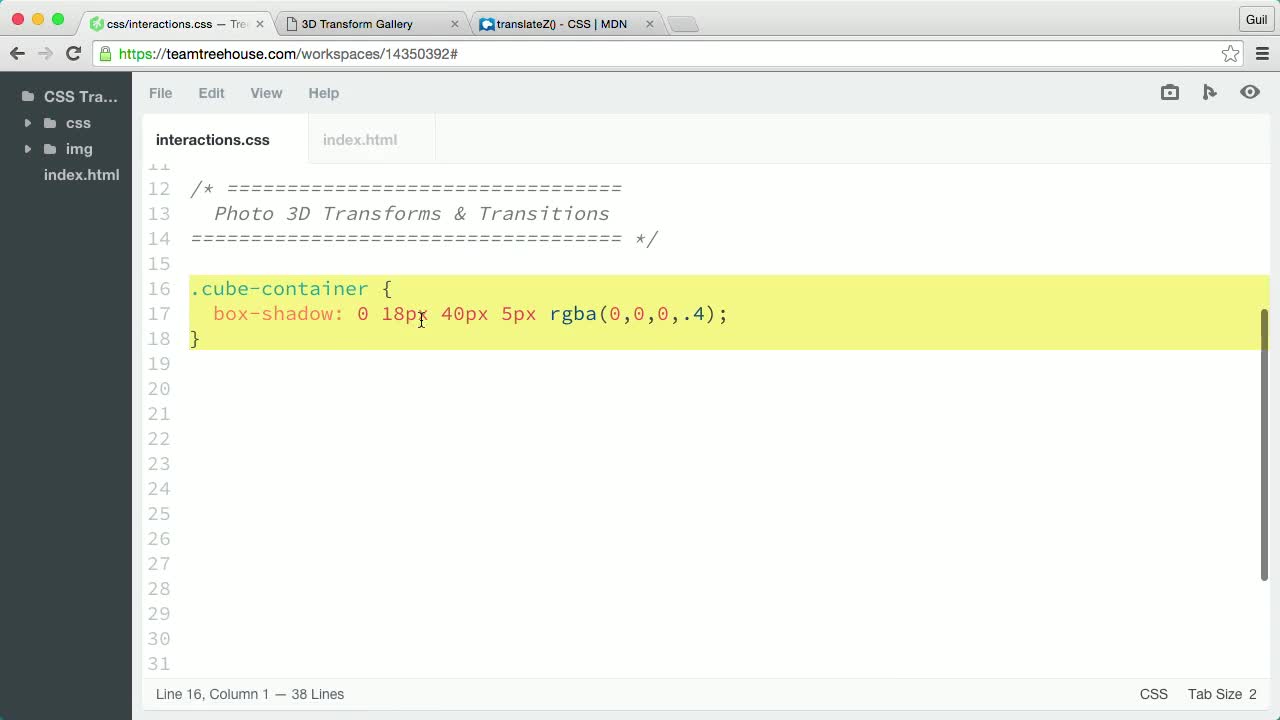Switch to the index.html editor tab
Image resolution: width=1280 pixels, height=720 pixels.
tap(360, 140)
